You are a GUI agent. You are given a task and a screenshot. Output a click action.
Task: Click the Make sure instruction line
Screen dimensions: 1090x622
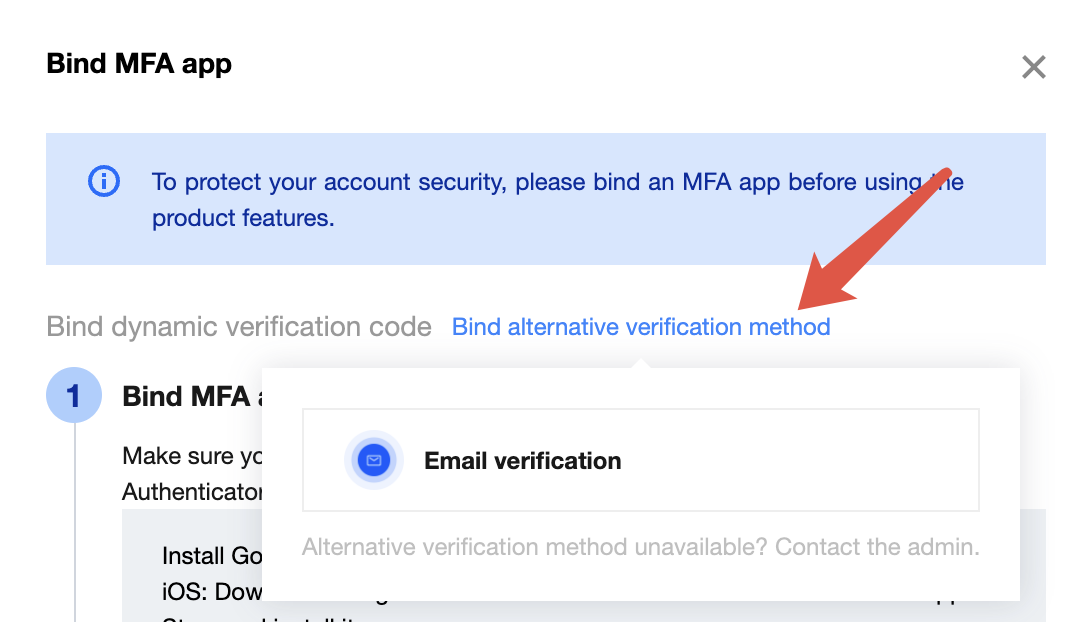(x=191, y=456)
